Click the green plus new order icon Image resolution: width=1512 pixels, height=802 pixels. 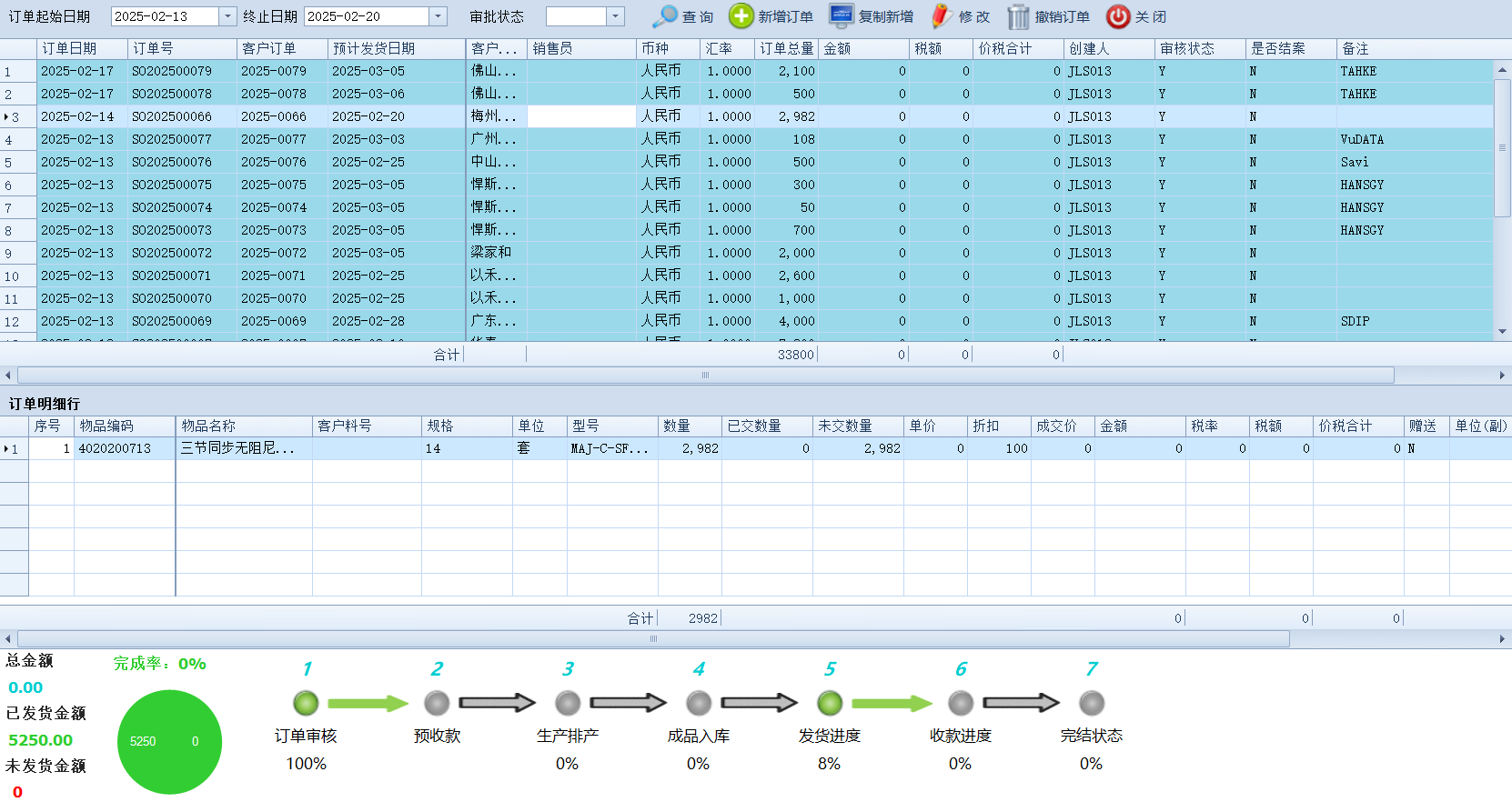(741, 16)
